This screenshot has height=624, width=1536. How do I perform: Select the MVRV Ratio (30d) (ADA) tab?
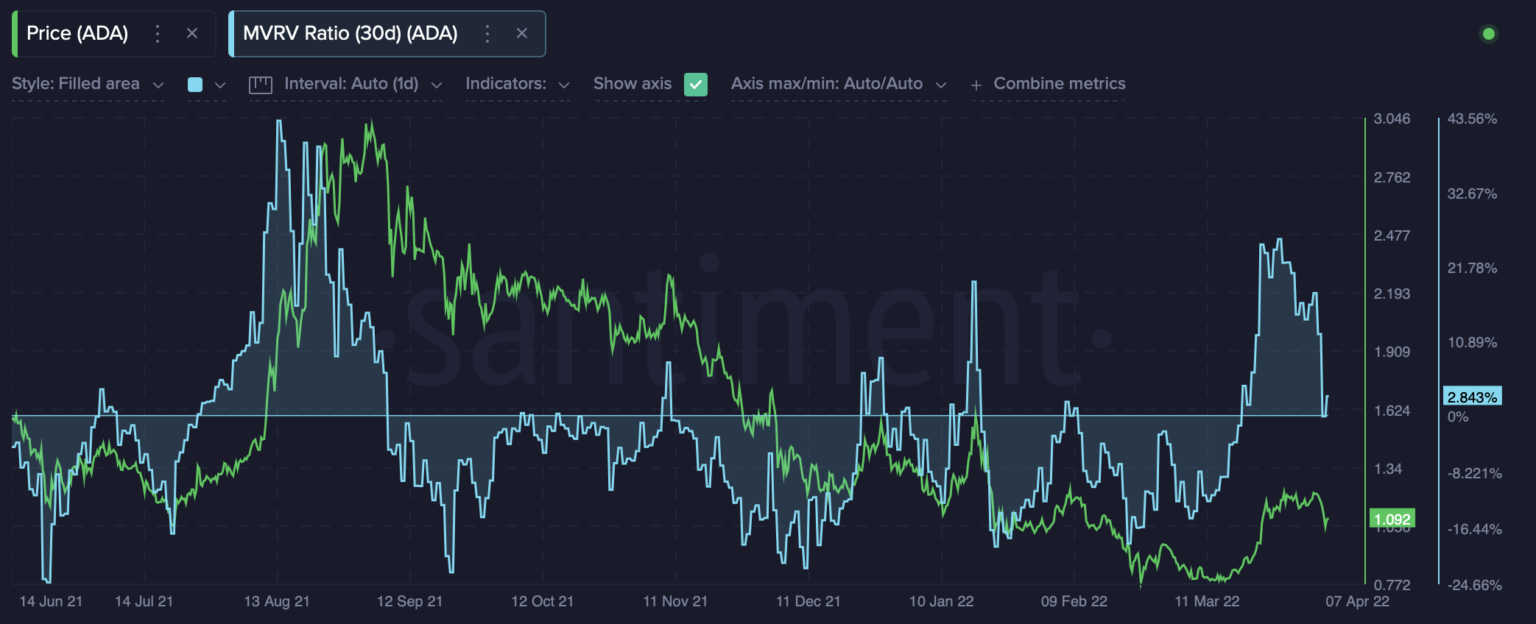(x=387, y=33)
